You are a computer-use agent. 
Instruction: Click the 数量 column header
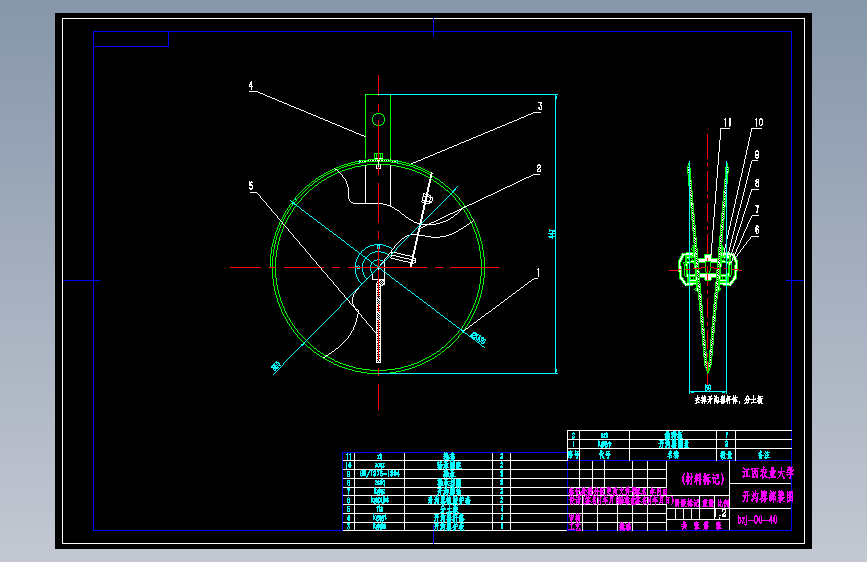tap(725, 455)
